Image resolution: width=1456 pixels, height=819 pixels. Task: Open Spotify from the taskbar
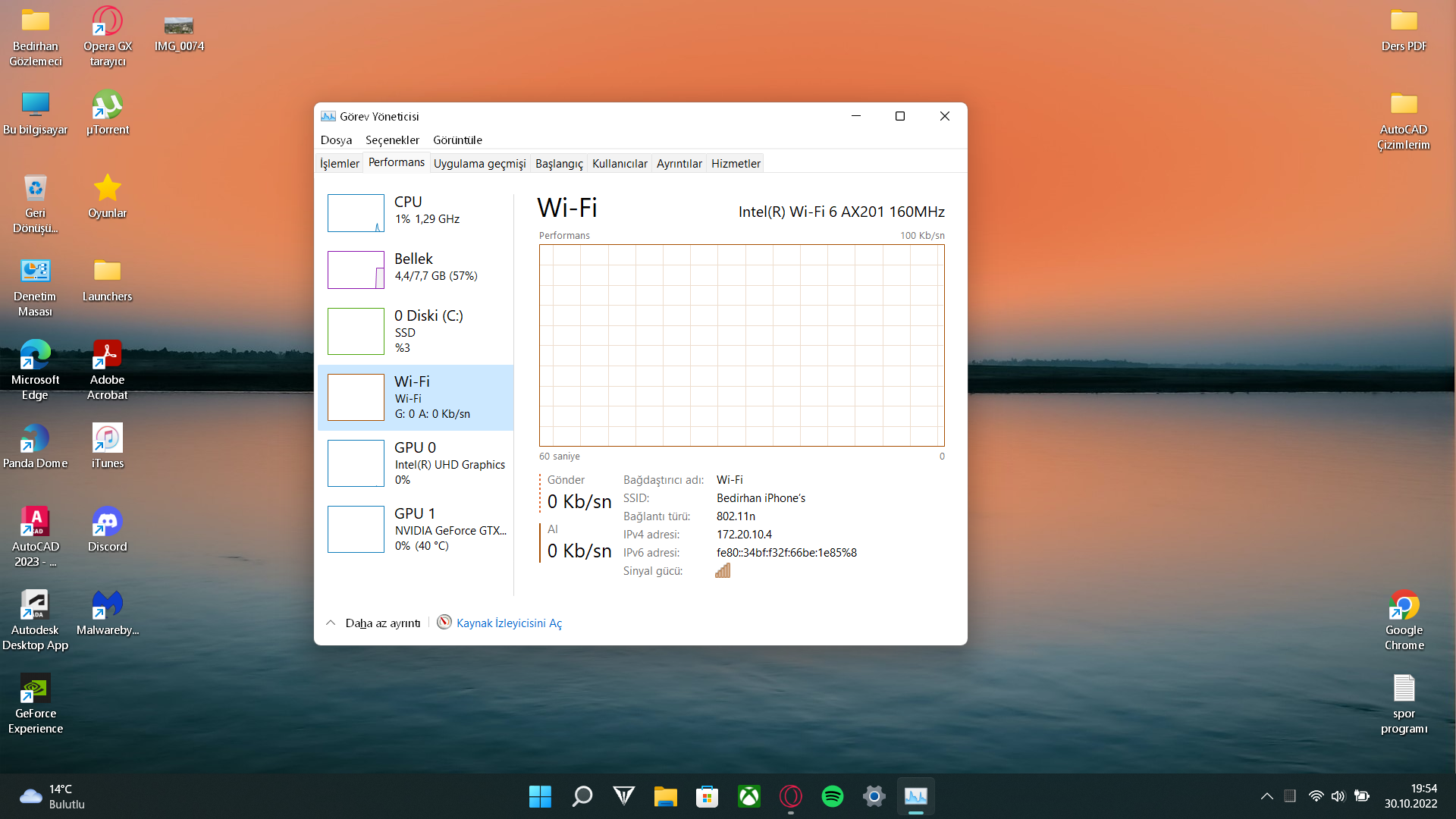pyautogui.click(x=832, y=796)
